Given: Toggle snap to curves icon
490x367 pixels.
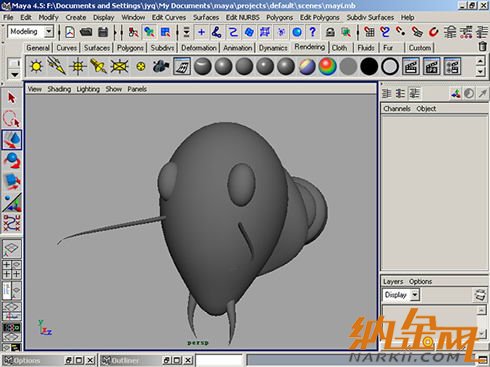Looking at the screenshot, I should [385, 32].
